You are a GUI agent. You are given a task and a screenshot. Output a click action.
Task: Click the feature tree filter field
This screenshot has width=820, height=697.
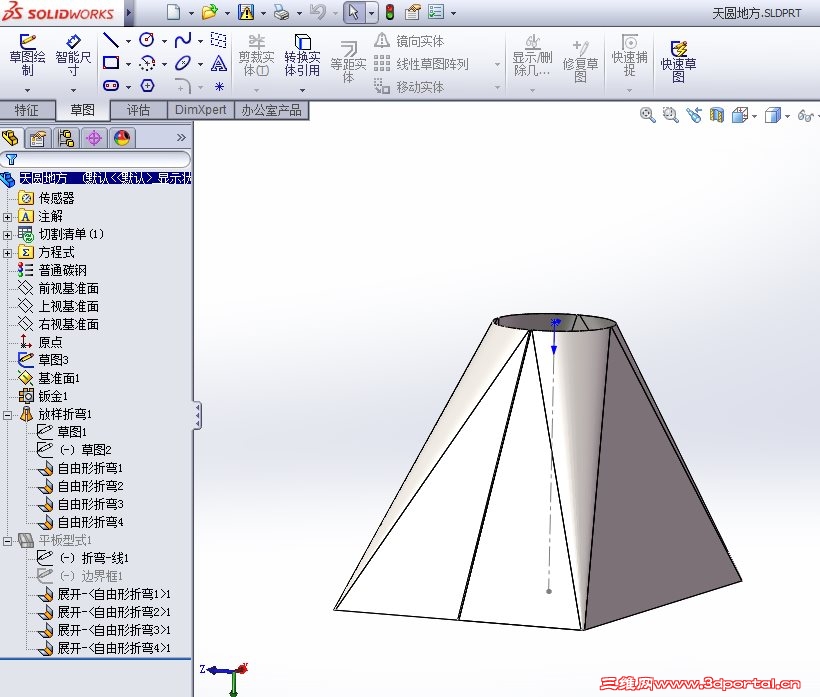pos(95,159)
